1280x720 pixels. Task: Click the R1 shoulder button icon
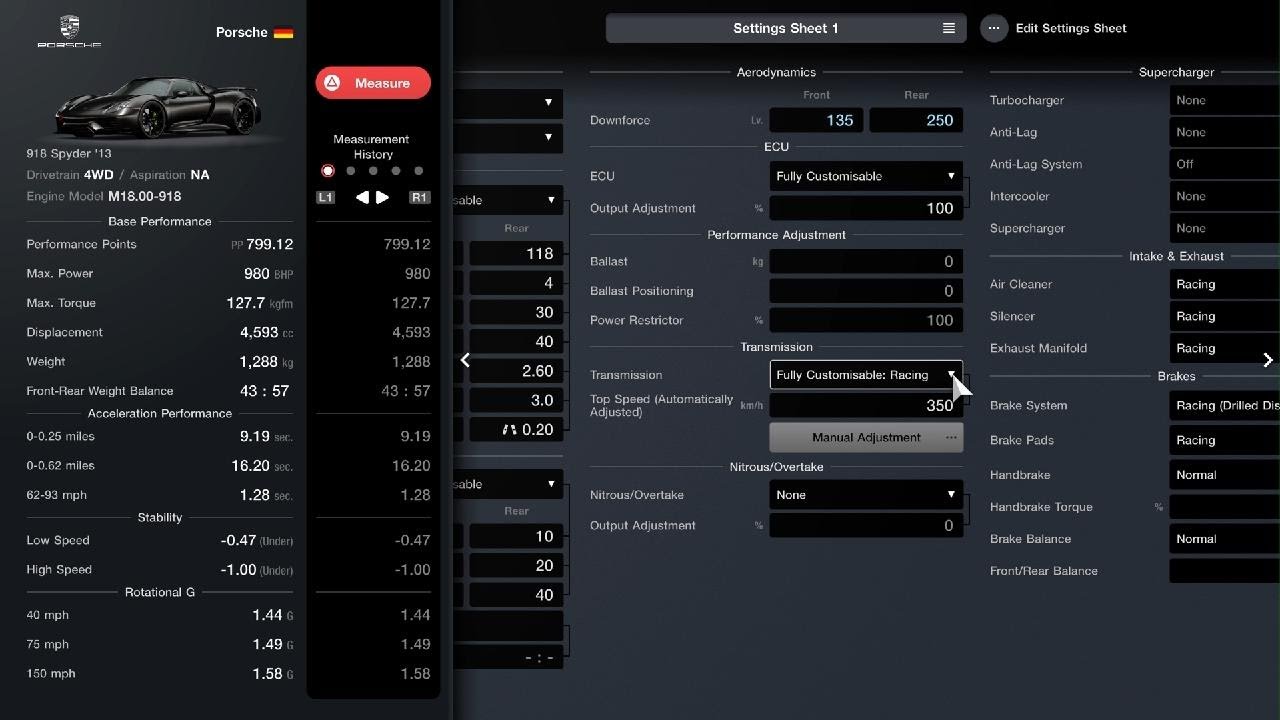click(419, 198)
